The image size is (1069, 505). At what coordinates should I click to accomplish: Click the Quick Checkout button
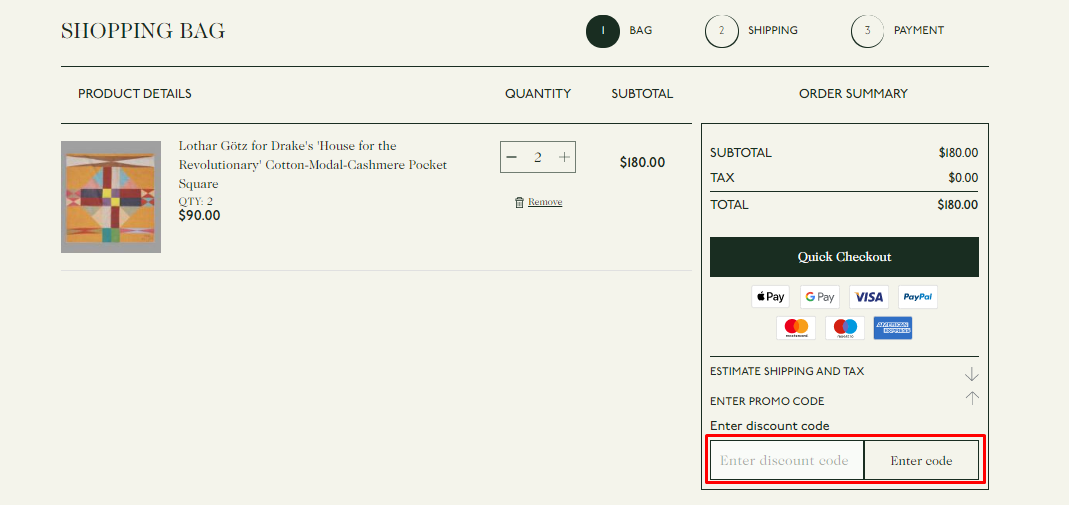[844, 257]
